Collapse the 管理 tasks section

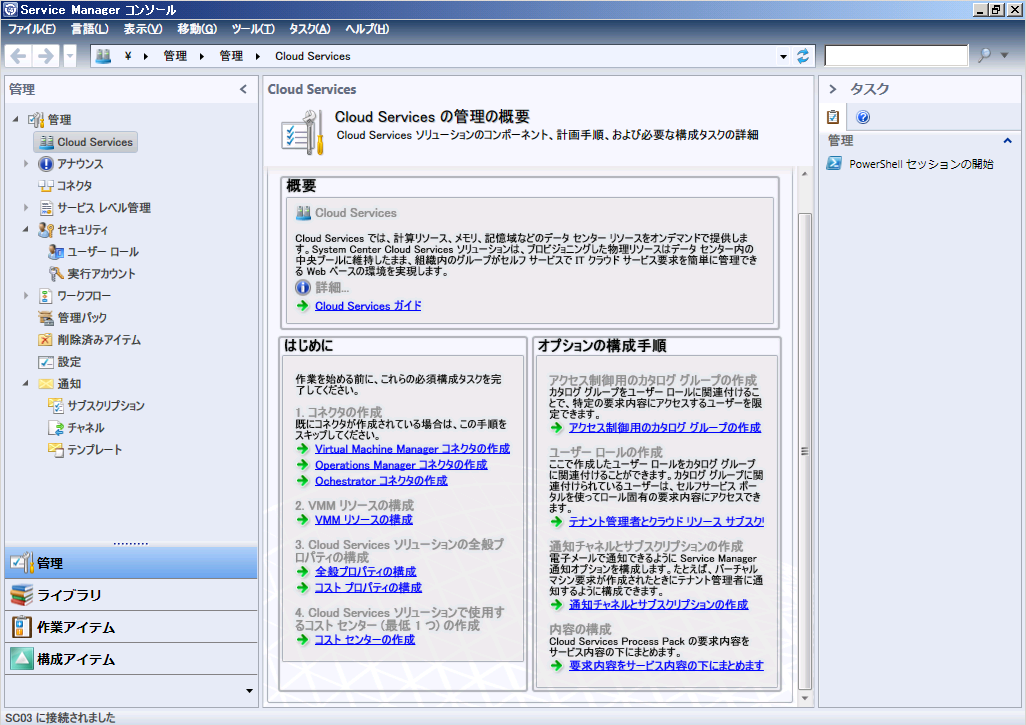1007,140
